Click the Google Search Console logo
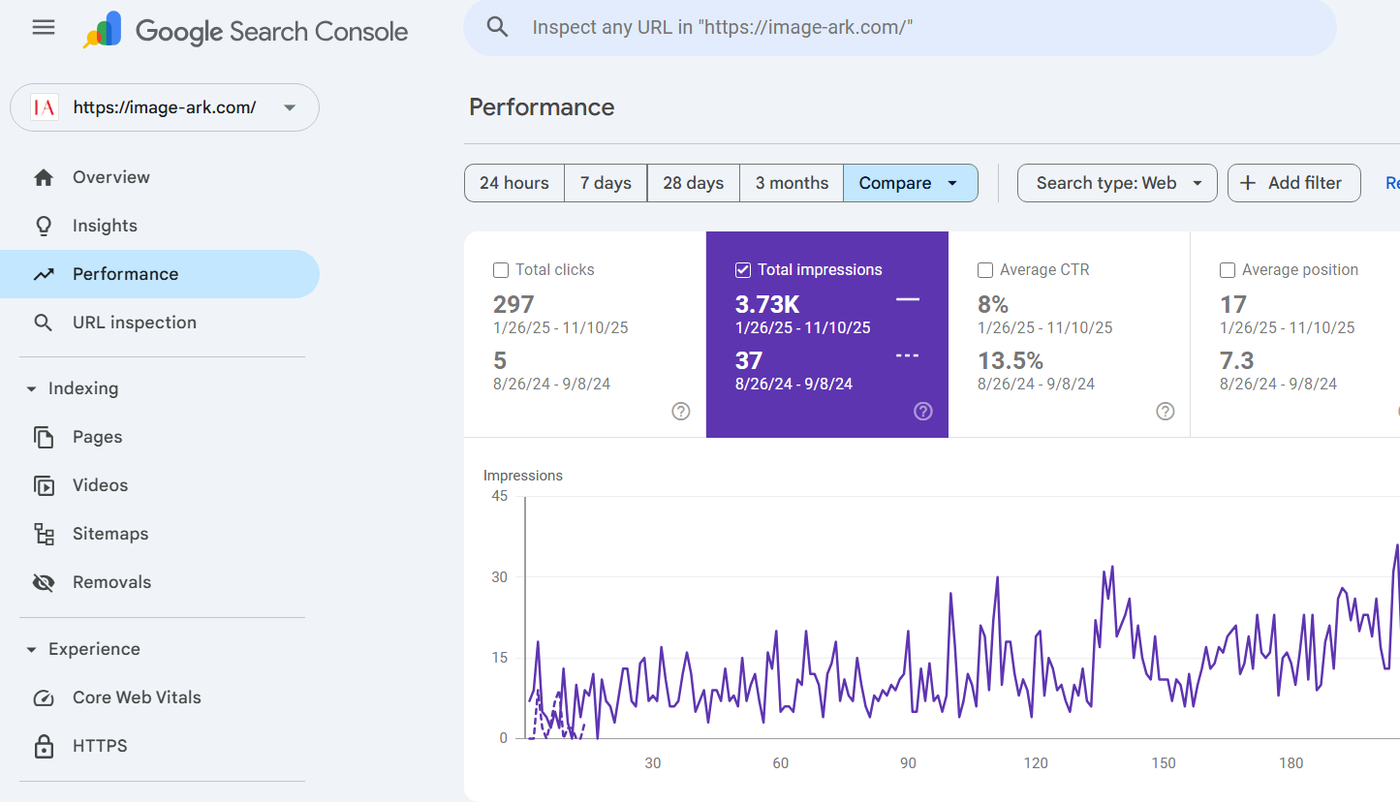Image resolution: width=1400 pixels, height=802 pixels. pyautogui.click(x=245, y=30)
